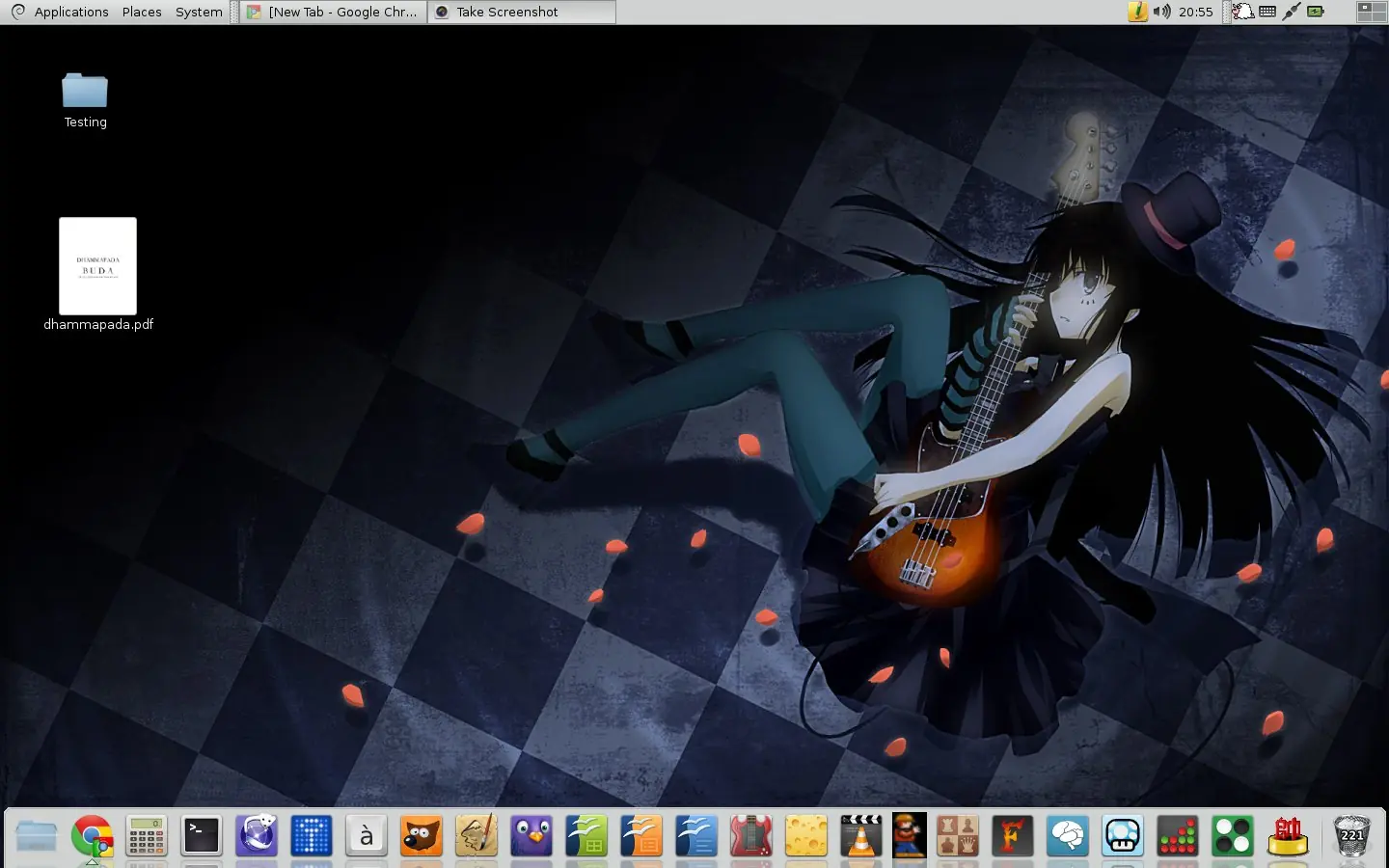Launch VLC media player from the dock
This screenshot has width=1389, height=868.
coord(861,835)
